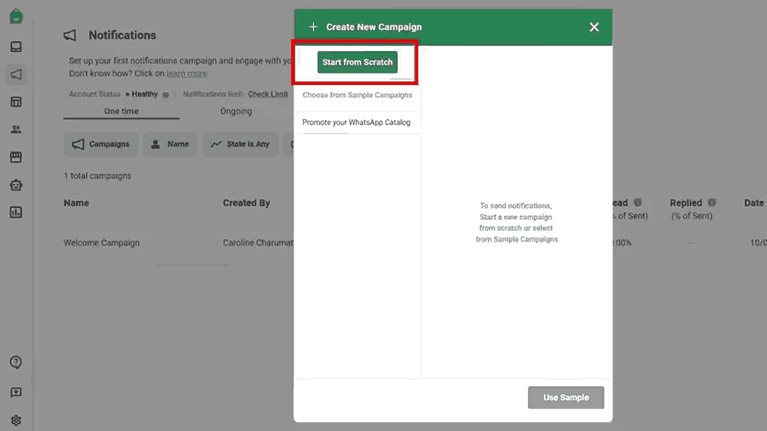The height and width of the screenshot is (431, 767).
Task: Click the app logo at top left
Action: pyautogui.click(x=16, y=16)
